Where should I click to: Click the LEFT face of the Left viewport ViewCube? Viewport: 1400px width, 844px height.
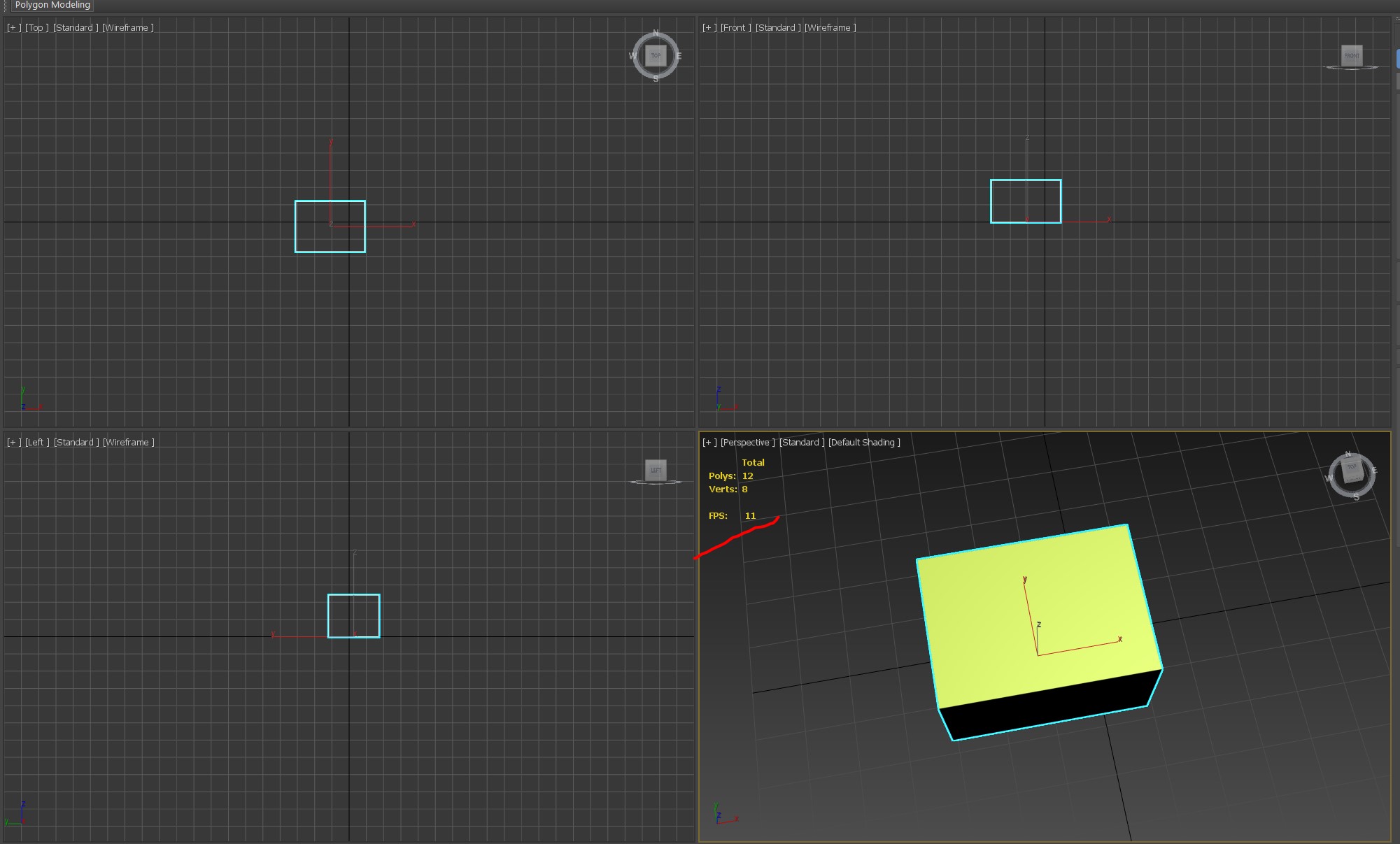coord(656,470)
